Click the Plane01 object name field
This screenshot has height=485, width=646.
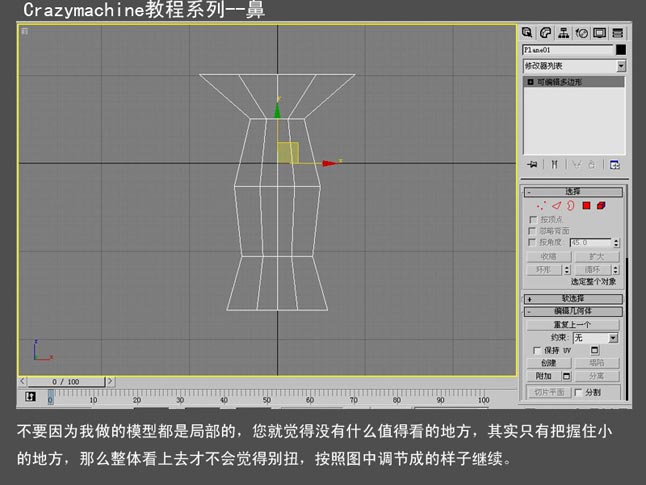[x=568, y=50]
